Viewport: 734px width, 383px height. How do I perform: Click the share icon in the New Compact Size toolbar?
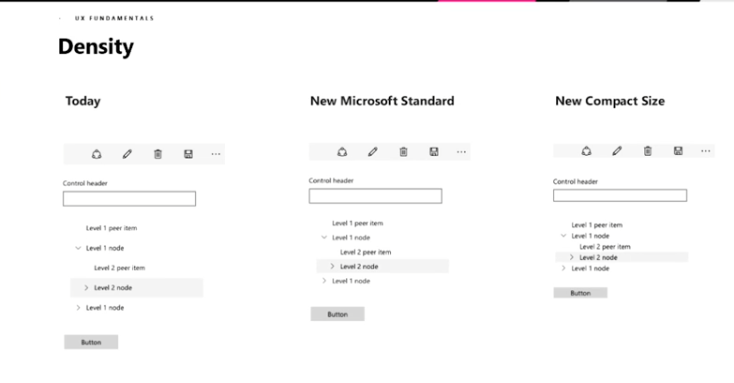(x=587, y=151)
